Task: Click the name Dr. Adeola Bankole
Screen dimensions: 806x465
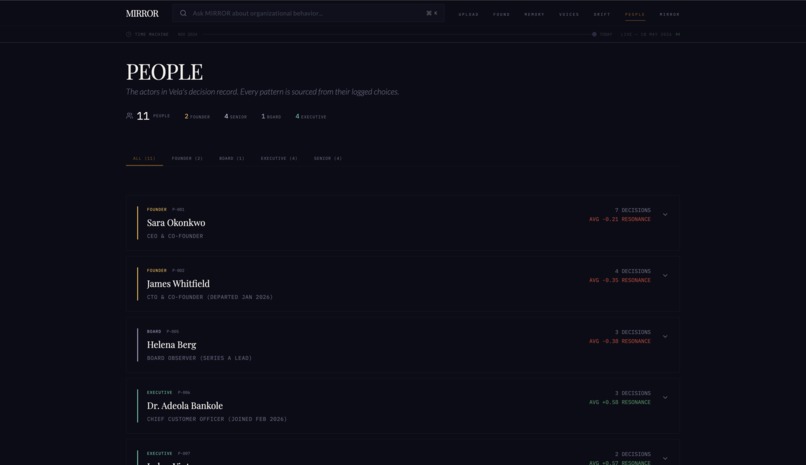Action: coord(185,406)
